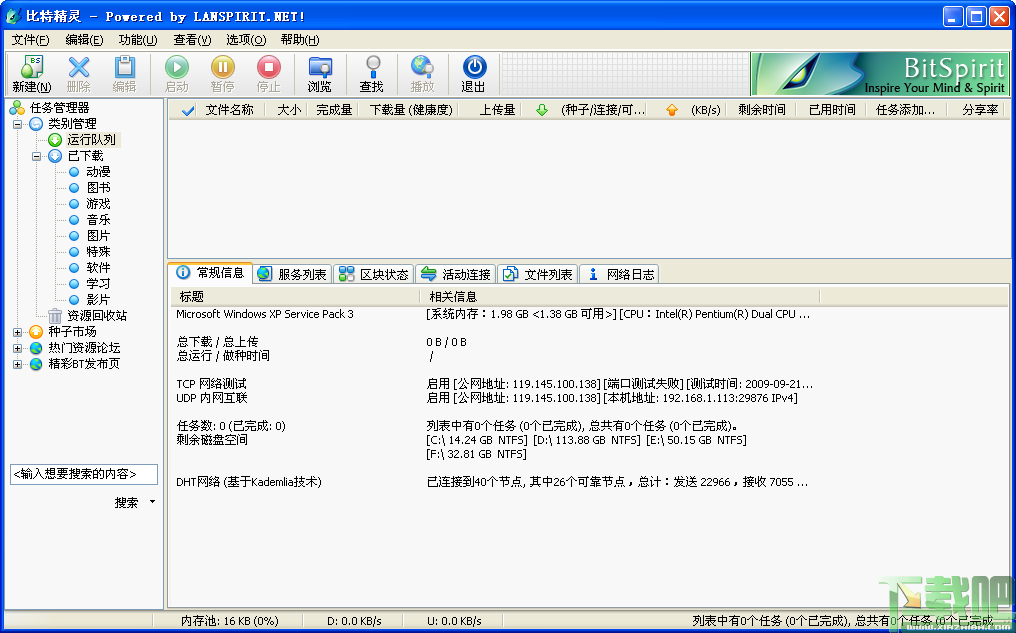
Task: Open the 文件(F) menu
Action: point(30,40)
